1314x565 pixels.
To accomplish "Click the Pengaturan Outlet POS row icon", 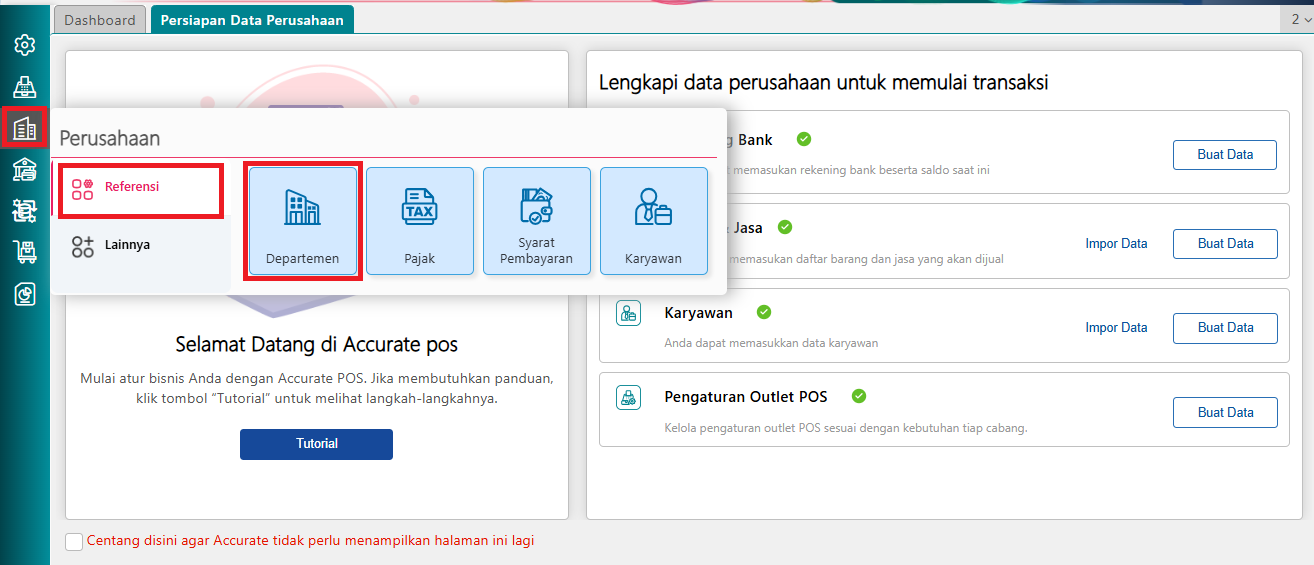I will click(628, 397).
